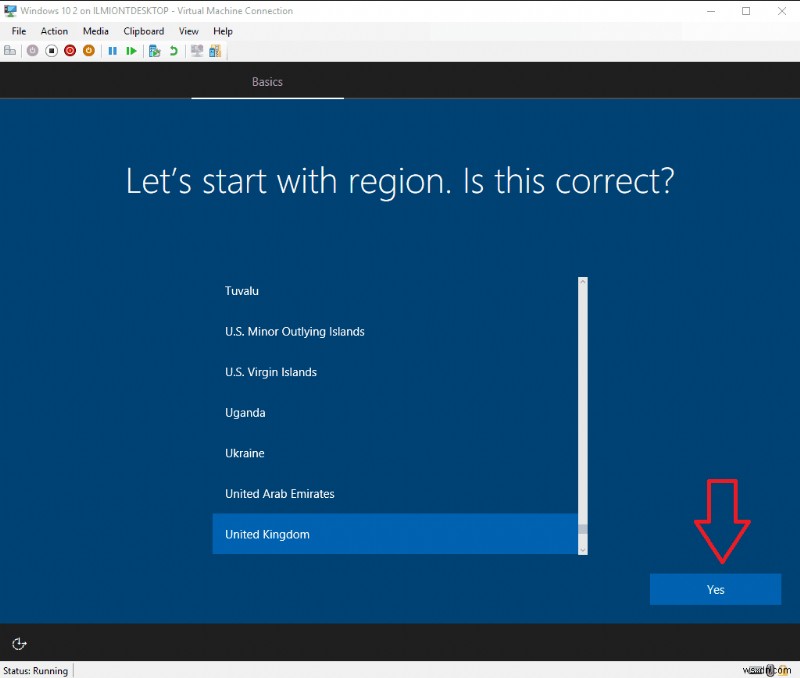The width and height of the screenshot is (800, 678).
Task: Create a checkpoint using the checkpoint icon
Action: coord(153,50)
